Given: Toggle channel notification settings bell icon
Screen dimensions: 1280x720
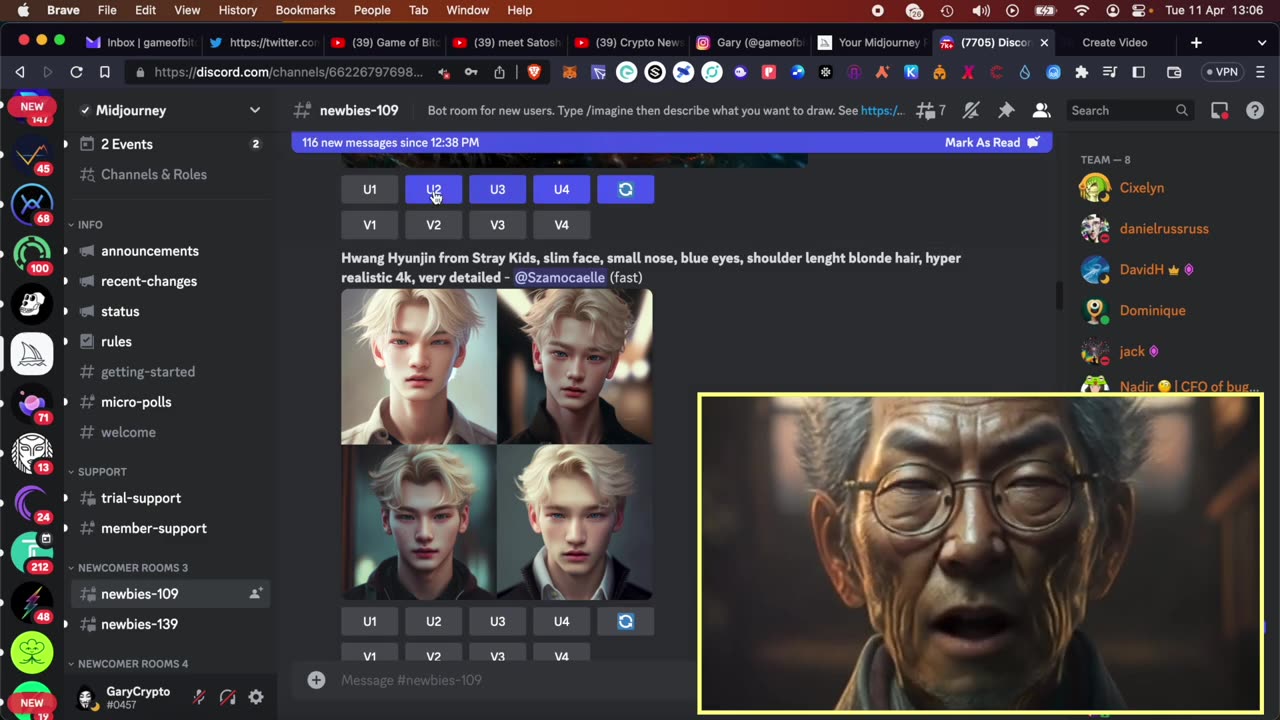Looking at the screenshot, I should click(971, 110).
